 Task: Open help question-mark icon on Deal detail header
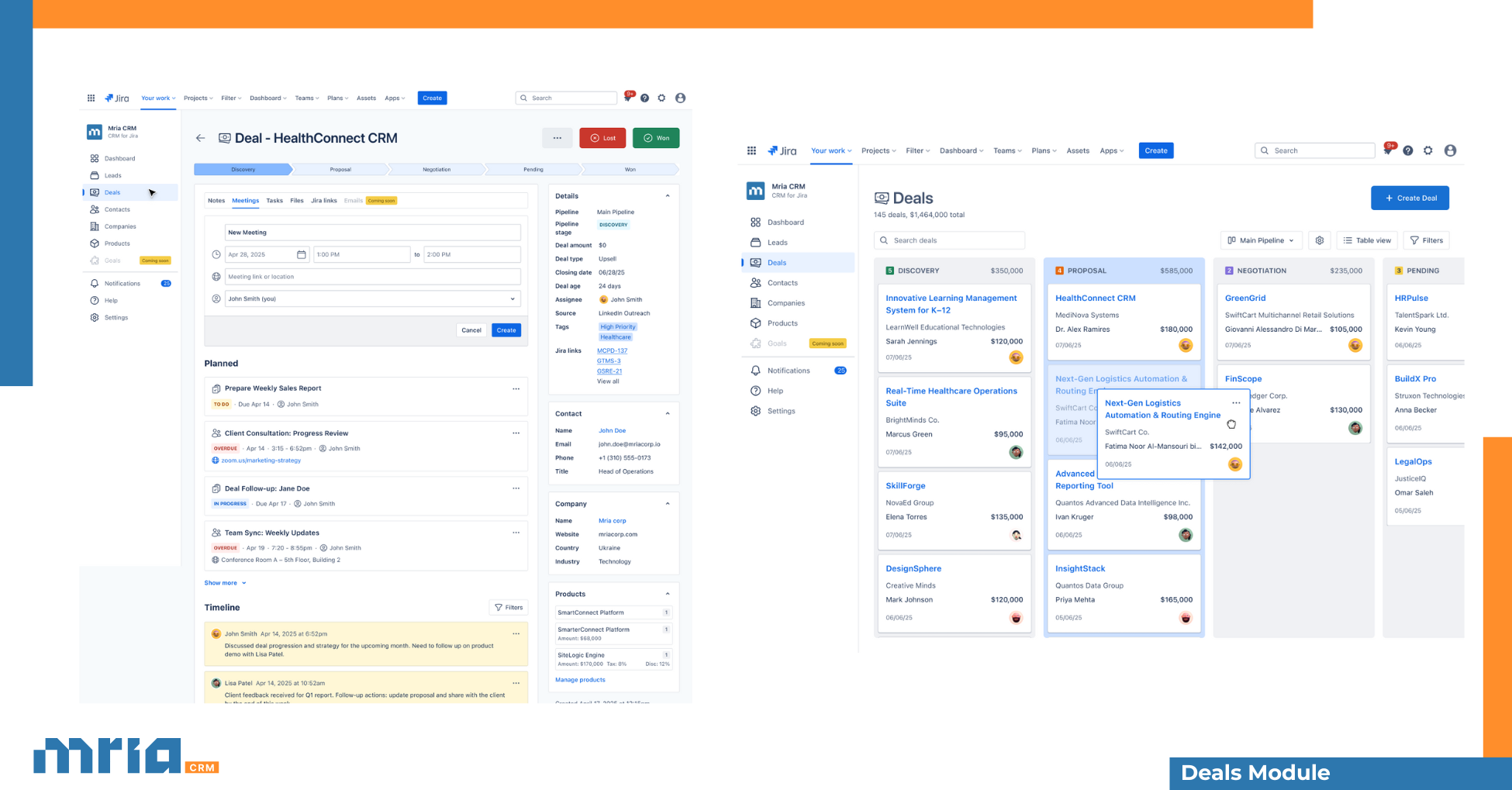pyautogui.click(x=644, y=98)
